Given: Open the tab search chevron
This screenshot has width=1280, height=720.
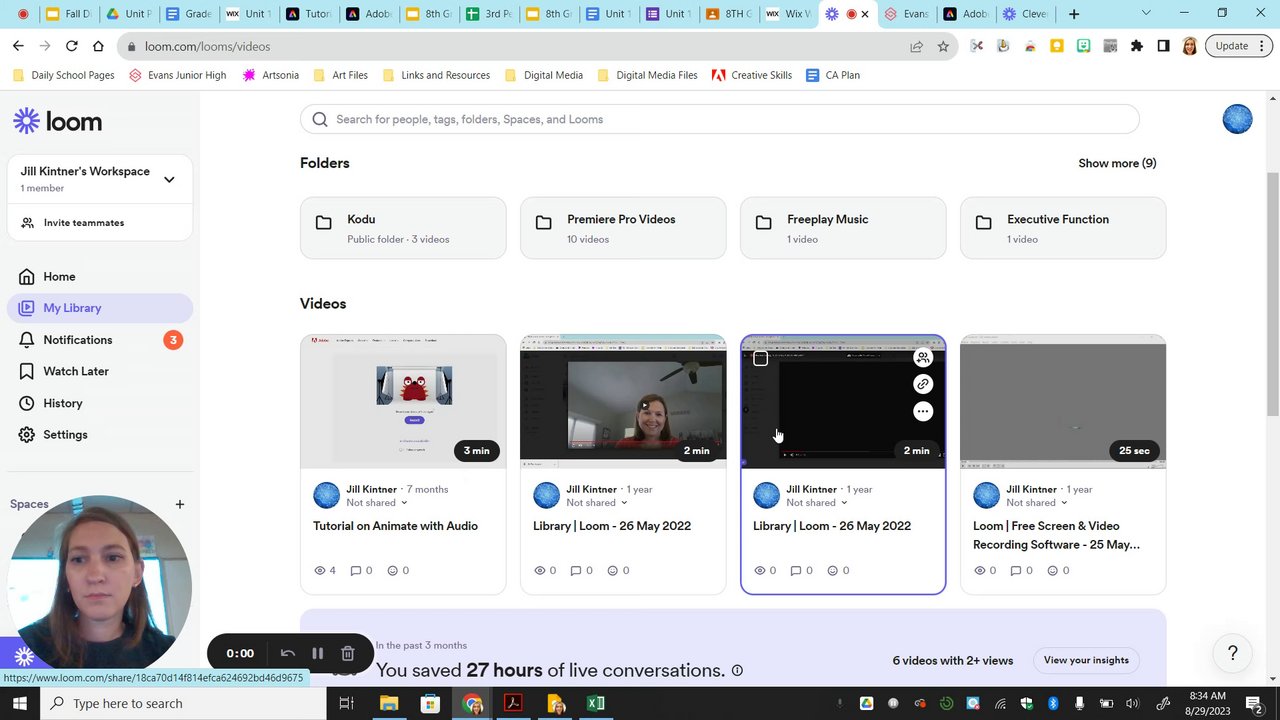Looking at the screenshot, I should (1146, 14).
